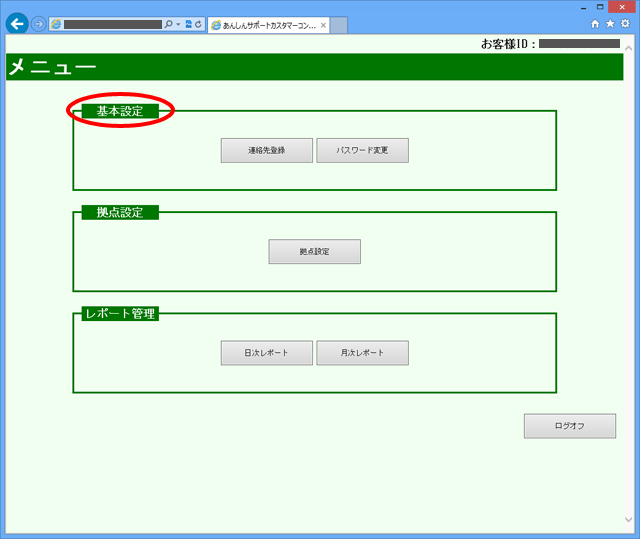Refresh the page using the reload icon

point(198,24)
